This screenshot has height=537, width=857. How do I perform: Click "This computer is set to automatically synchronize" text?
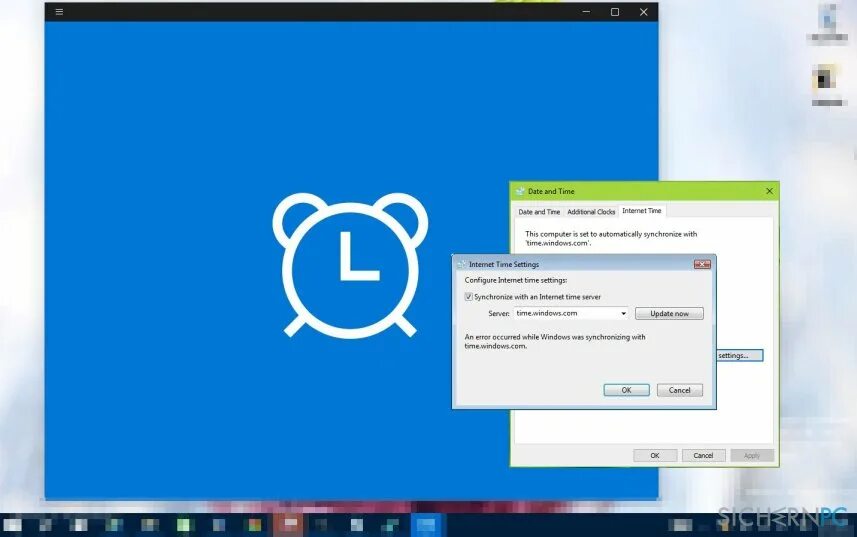pyautogui.click(x=611, y=239)
